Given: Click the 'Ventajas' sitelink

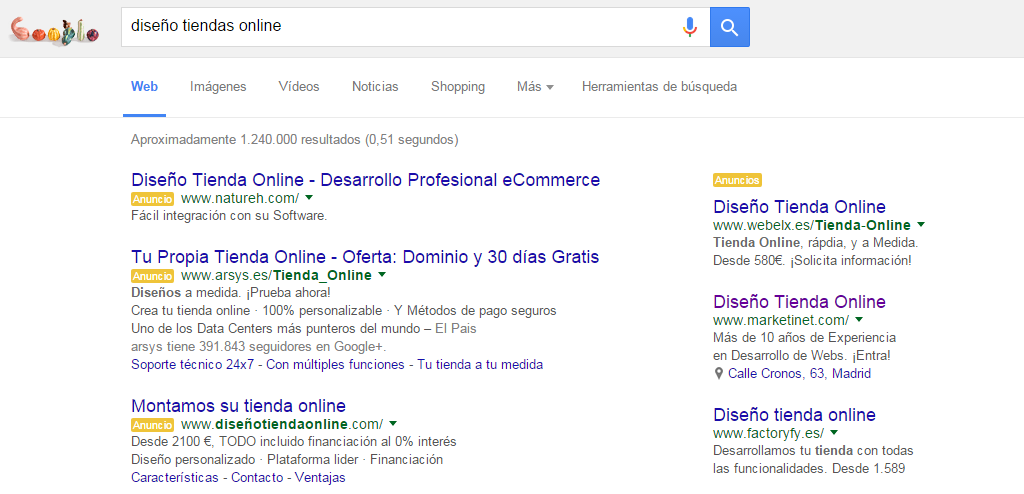Looking at the screenshot, I should [320, 478].
